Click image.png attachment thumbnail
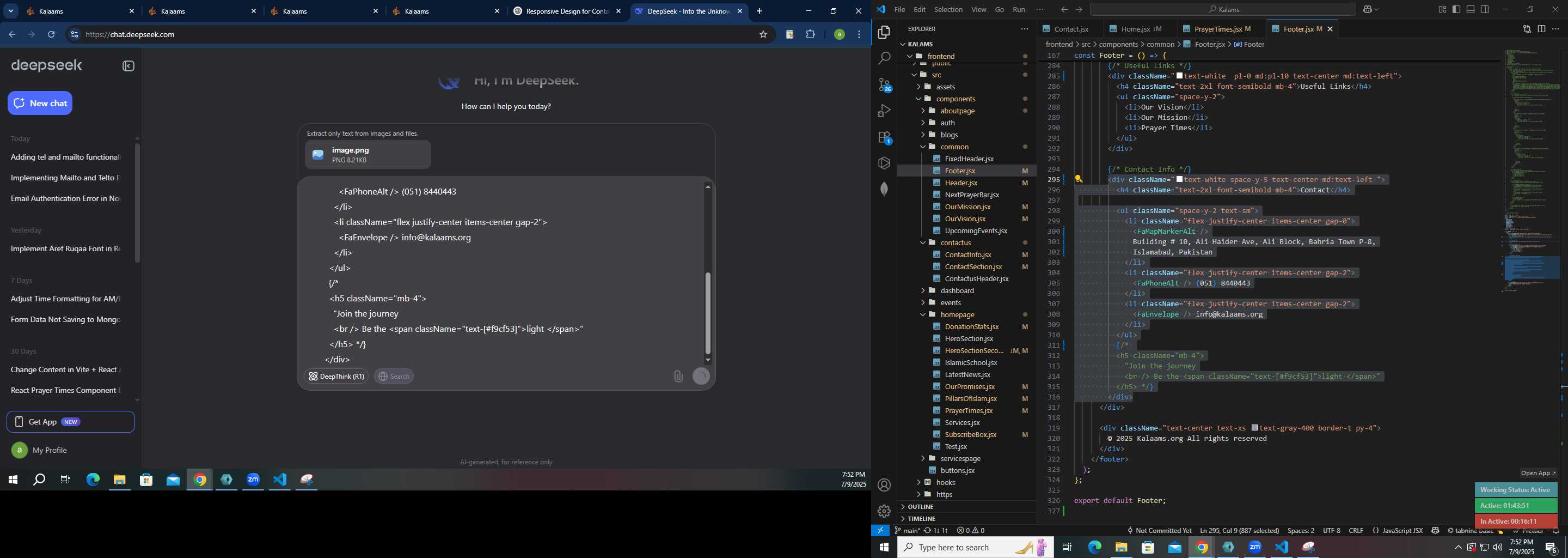1568x558 pixels. (x=367, y=155)
